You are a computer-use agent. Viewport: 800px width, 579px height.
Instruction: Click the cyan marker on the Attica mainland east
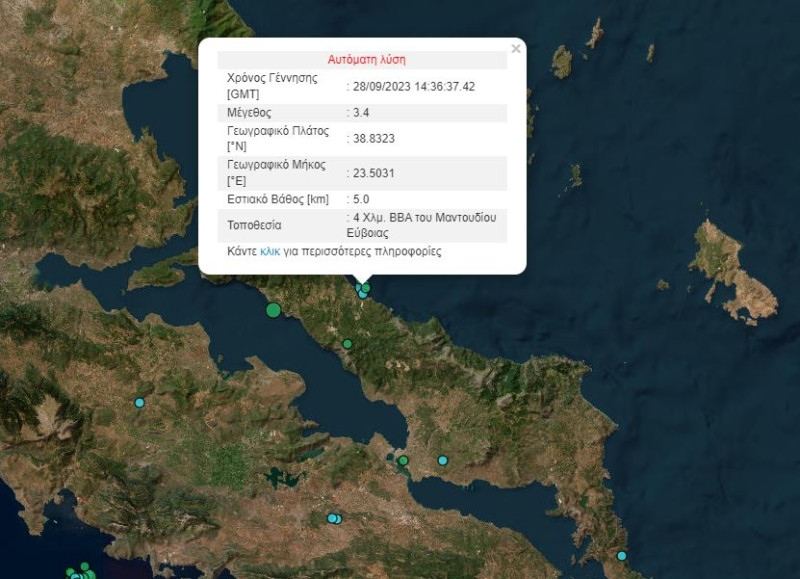442,460
